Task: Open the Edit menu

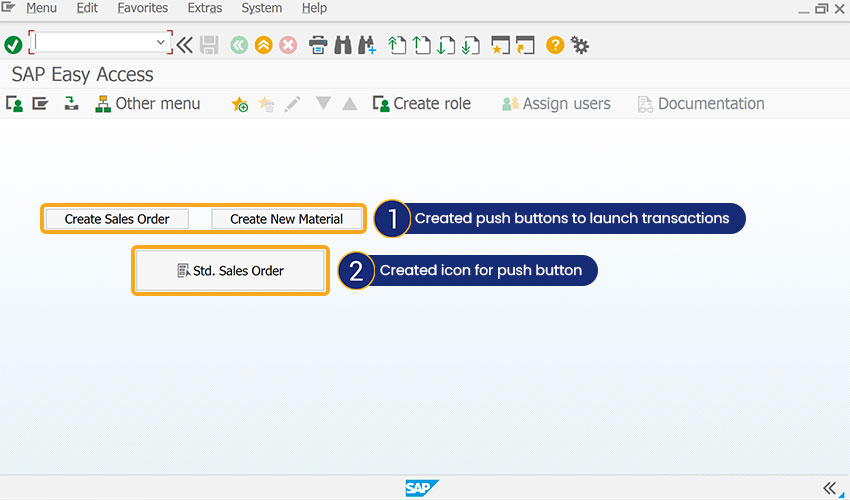Action: [x=87, y=8]
